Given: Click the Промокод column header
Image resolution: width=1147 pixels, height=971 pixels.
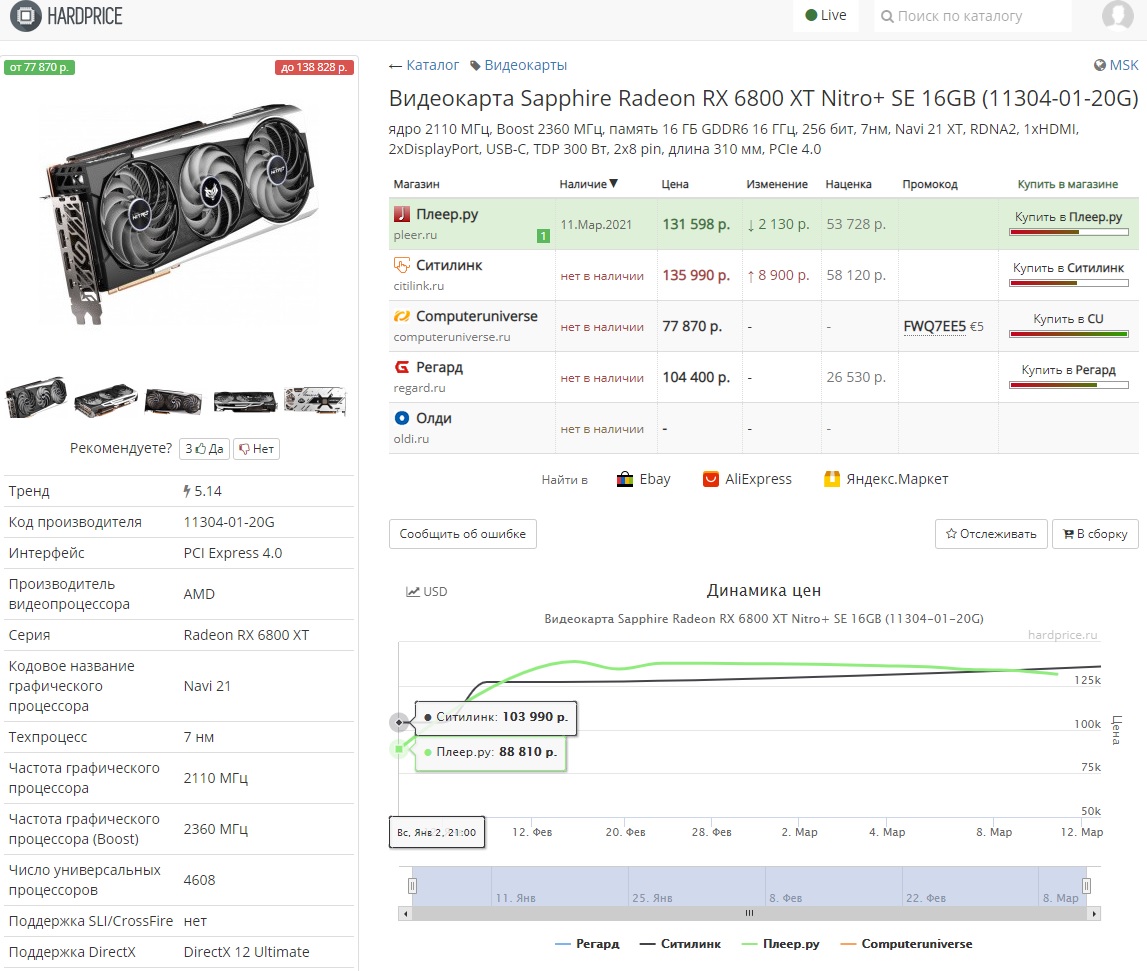Looking at the screenshot, I should 930,184.
